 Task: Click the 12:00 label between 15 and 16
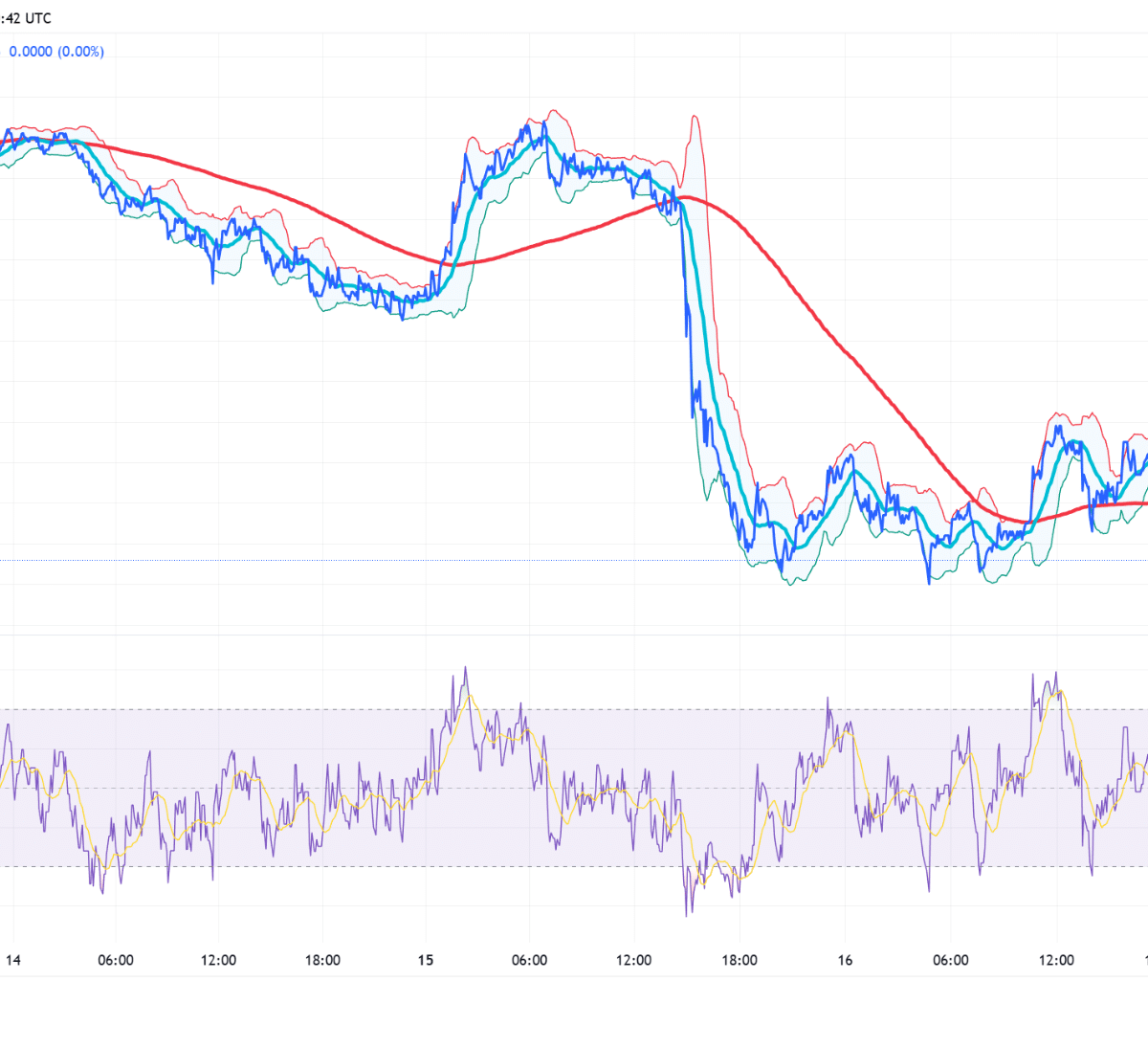[x=633, y=960]
